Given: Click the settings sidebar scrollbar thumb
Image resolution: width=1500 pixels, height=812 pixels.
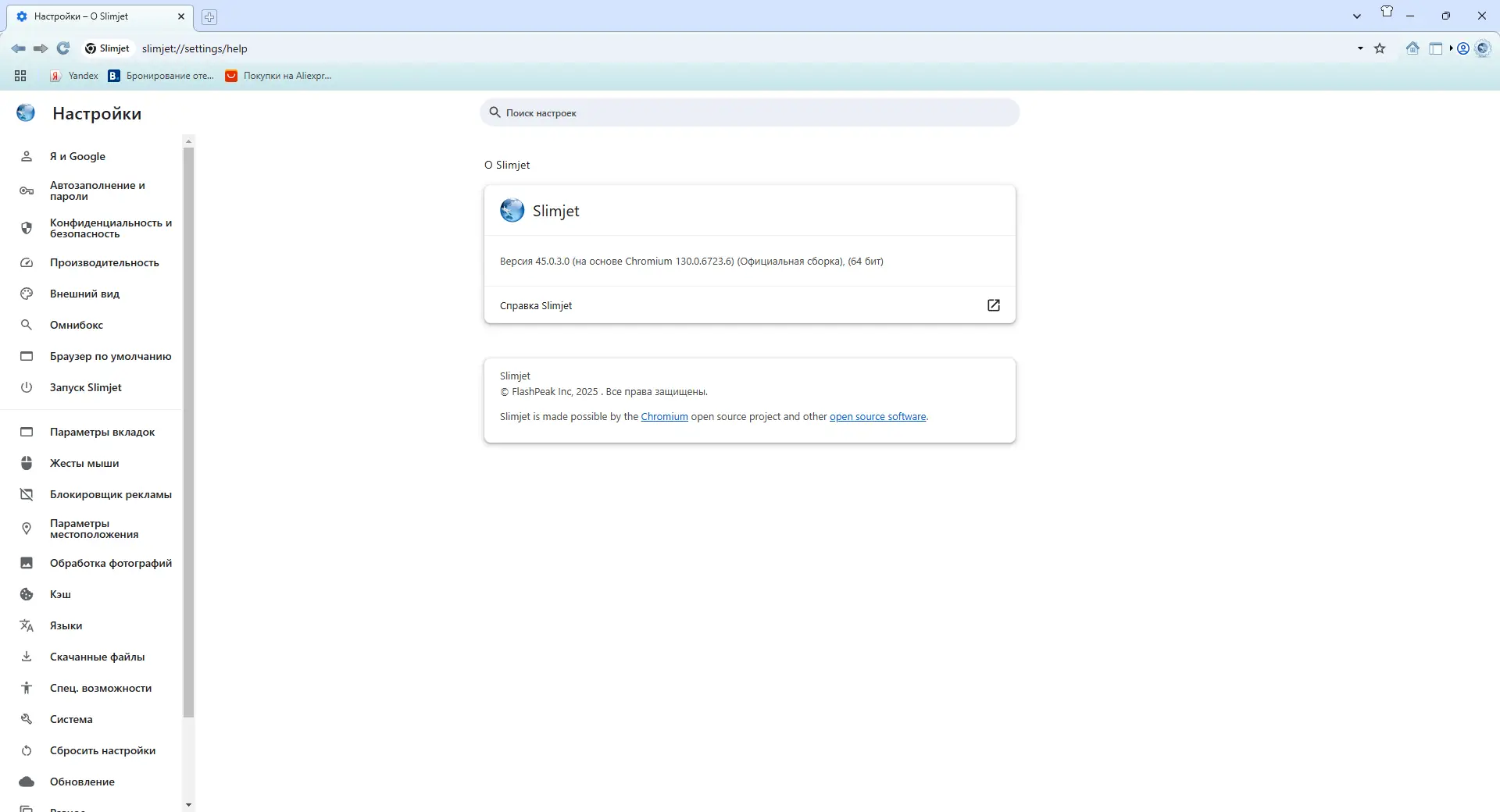Looking at the screenshot, I should pyautogui.click(x=188, y=432).
